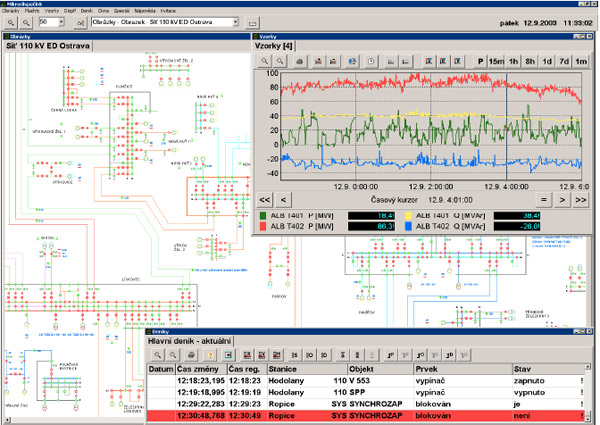Click the zoom out magnifier in main toolbar
The height and width of the screenshot is (425, 600).
25,20
